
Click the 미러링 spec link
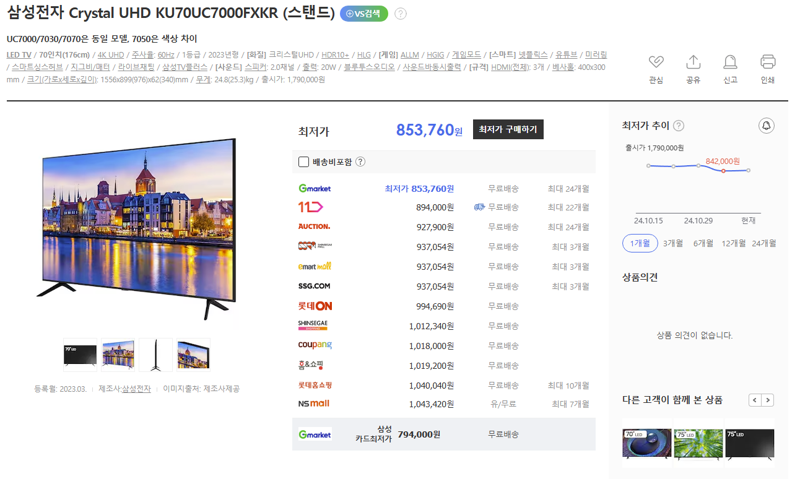[x=596, y=55]
